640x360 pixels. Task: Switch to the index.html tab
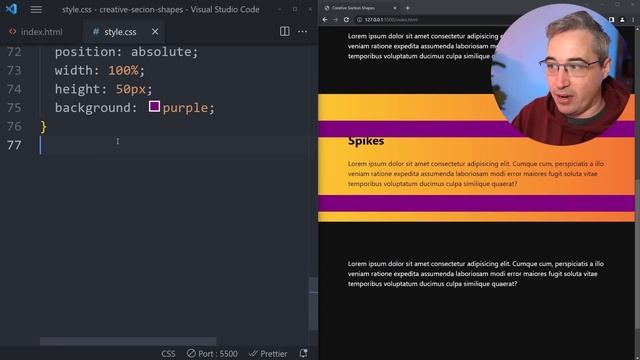click(x=36, y=32)
